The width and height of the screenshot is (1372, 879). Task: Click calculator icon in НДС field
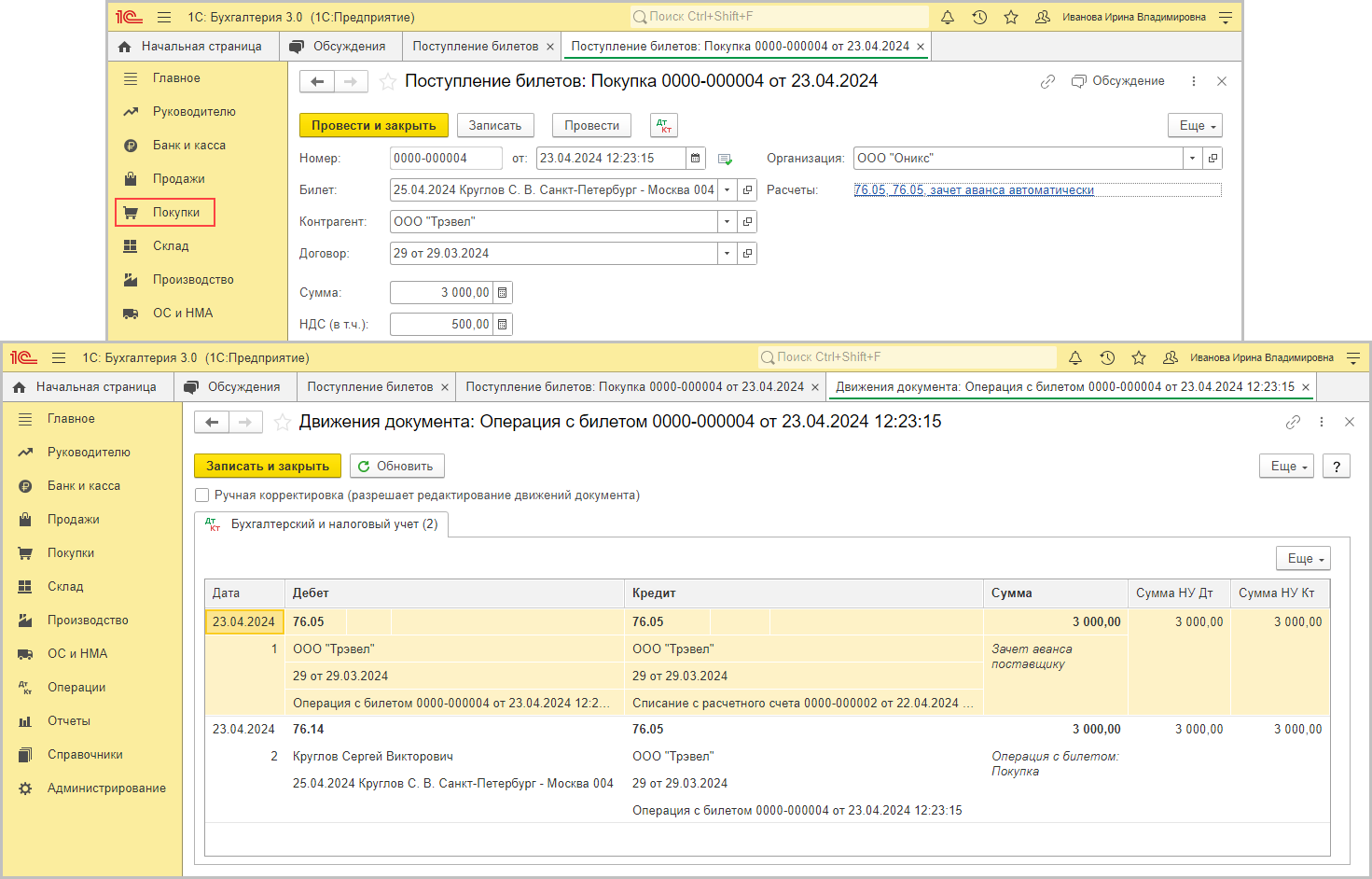tap(503, 325)
